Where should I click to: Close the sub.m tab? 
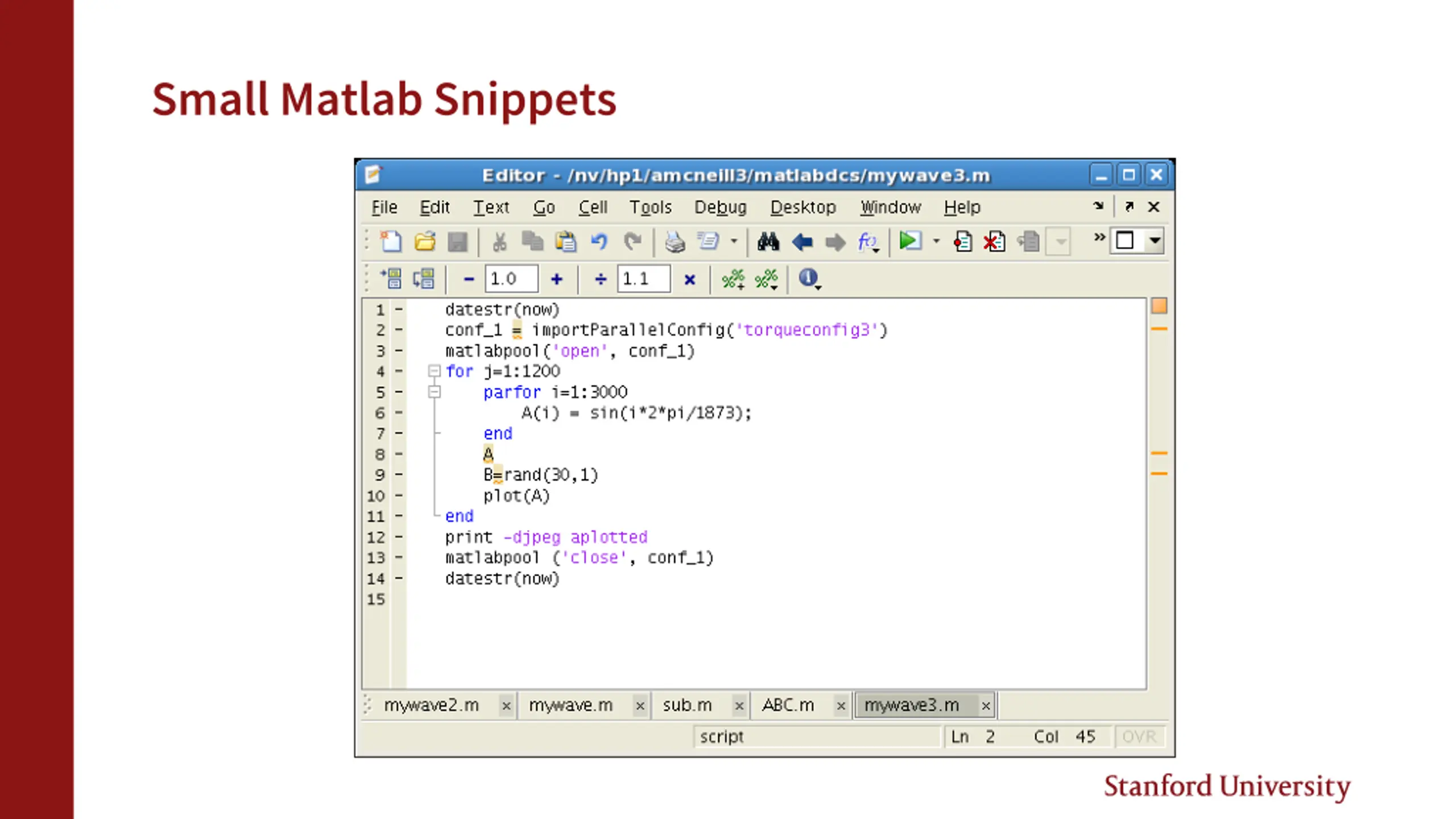pyautogui.click(x=739, y=706)
